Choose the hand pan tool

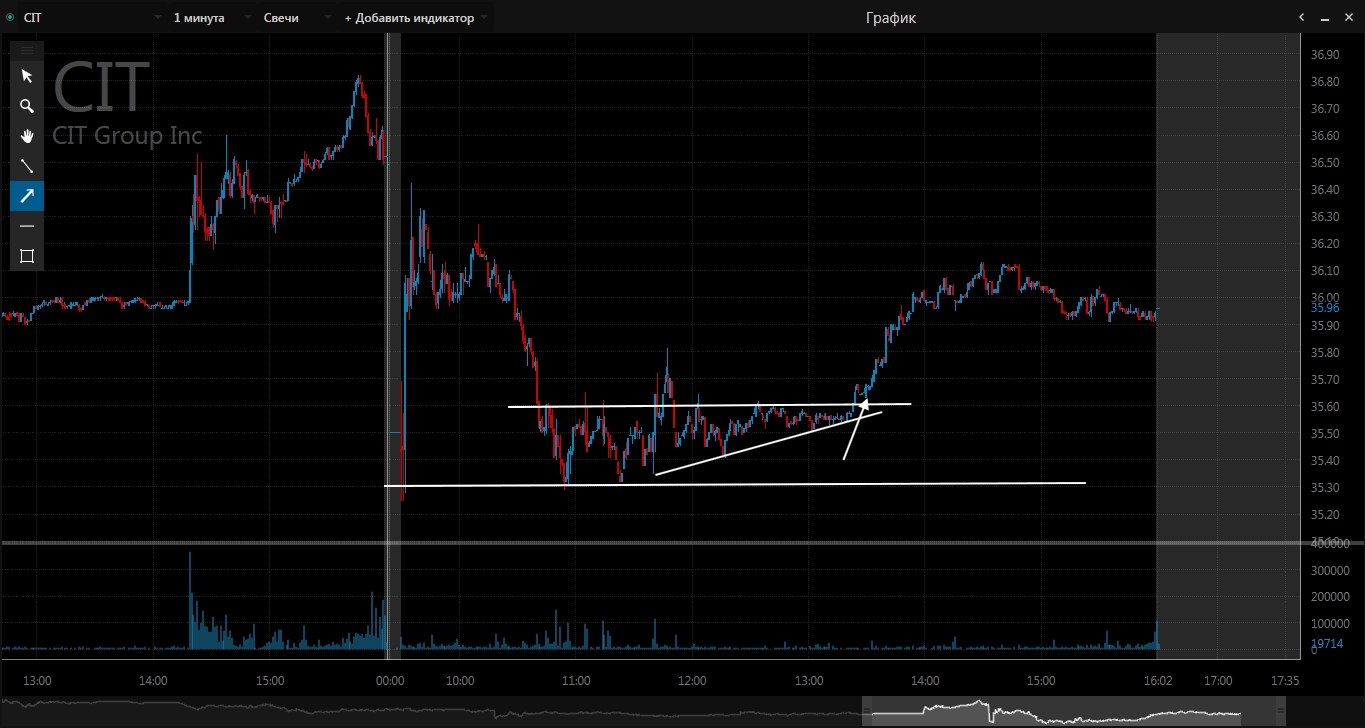pos(27,136)
